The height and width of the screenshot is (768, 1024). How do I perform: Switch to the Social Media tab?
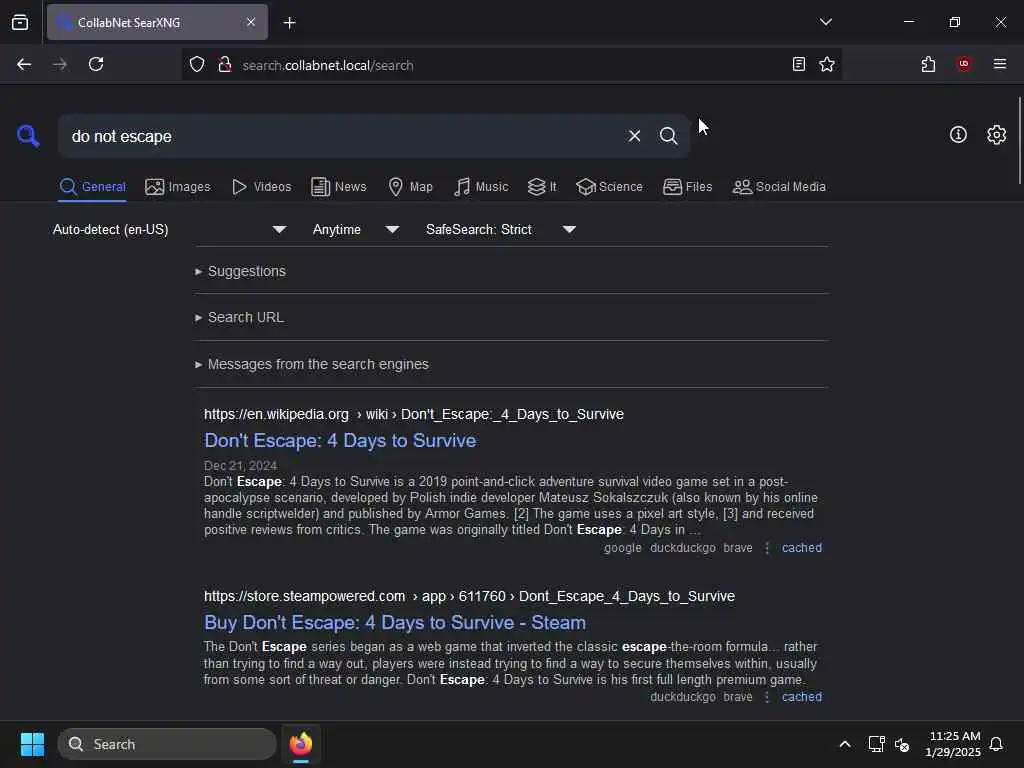[779, 187]
